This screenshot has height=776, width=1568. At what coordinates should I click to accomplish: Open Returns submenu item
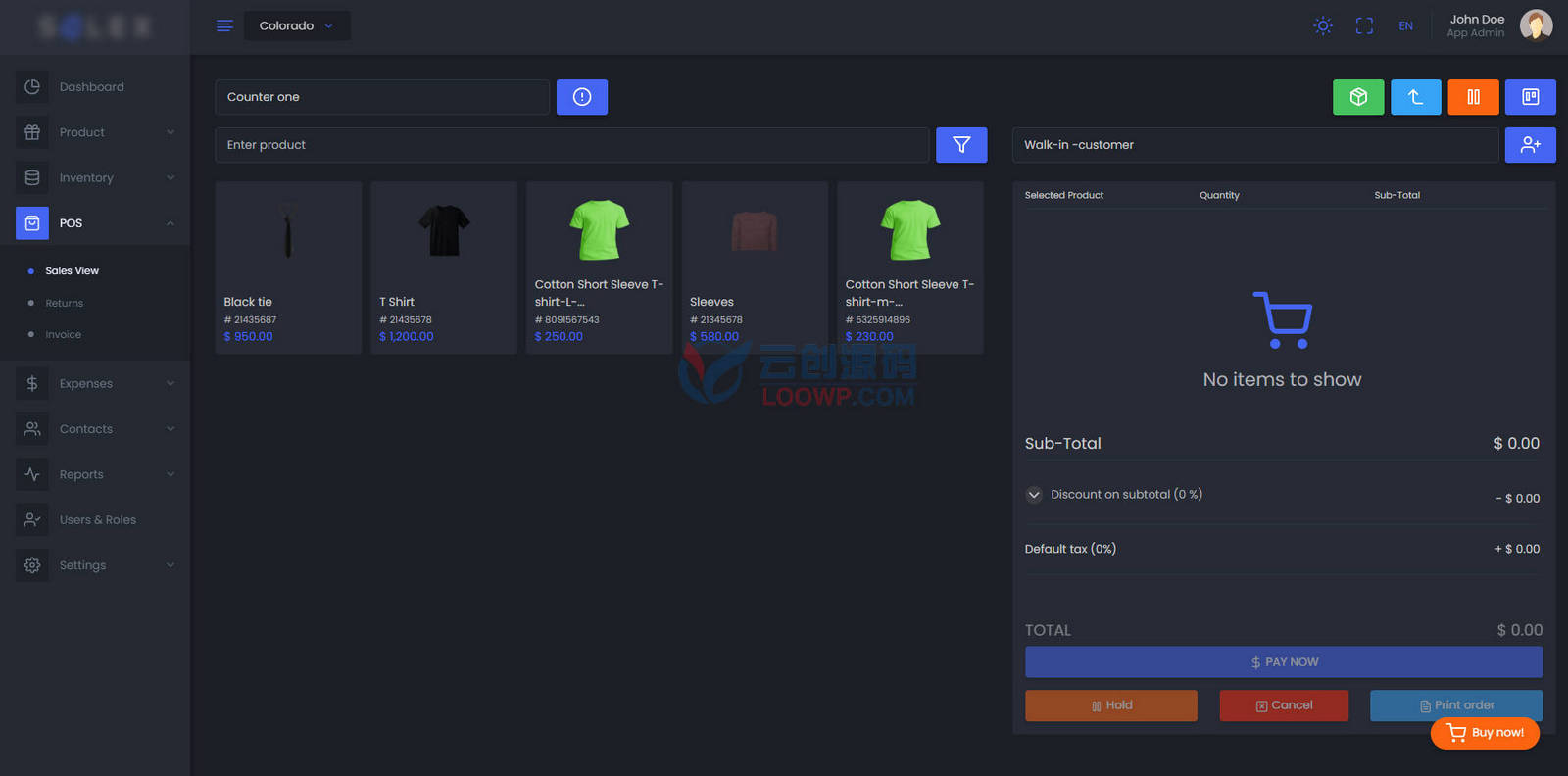point(64,303)
